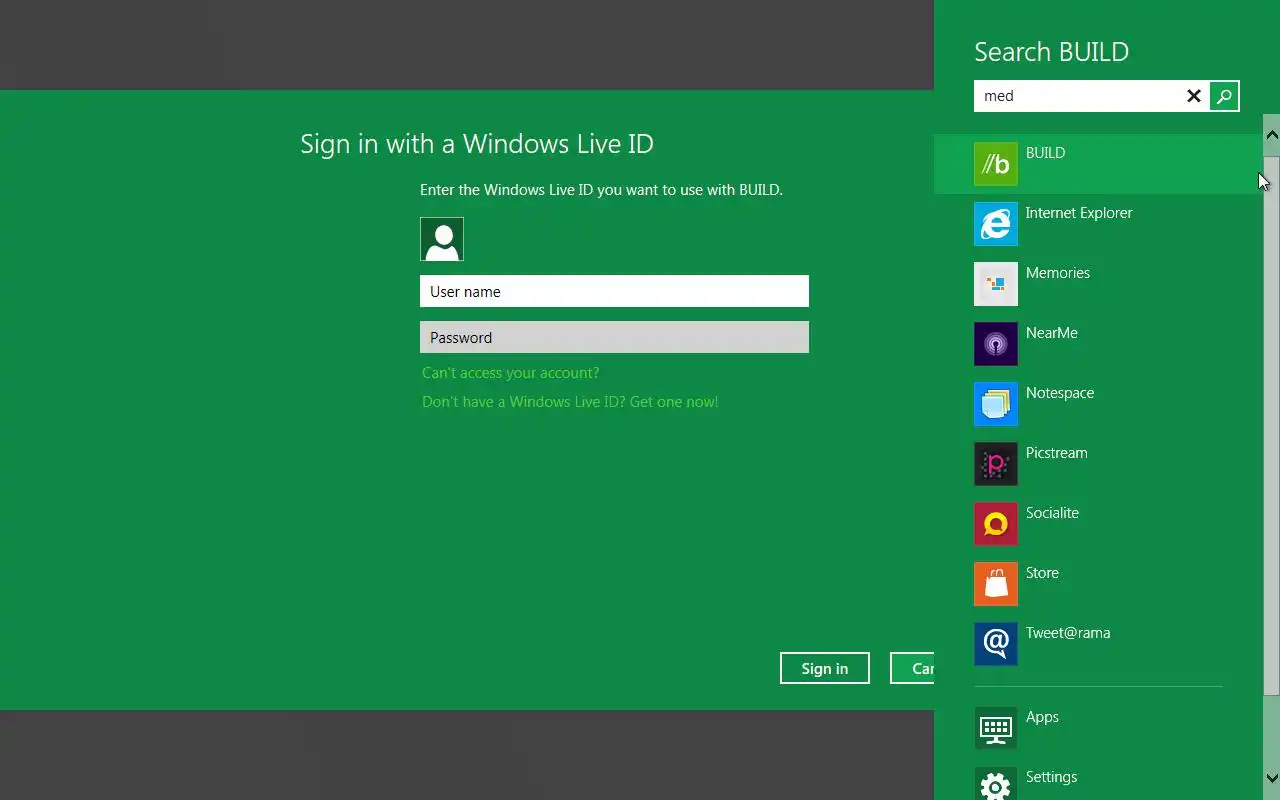Select 'Store' label in list
Image resolution: width=1280 pixels, height=800 pixels.
(x=1042, y=573)
